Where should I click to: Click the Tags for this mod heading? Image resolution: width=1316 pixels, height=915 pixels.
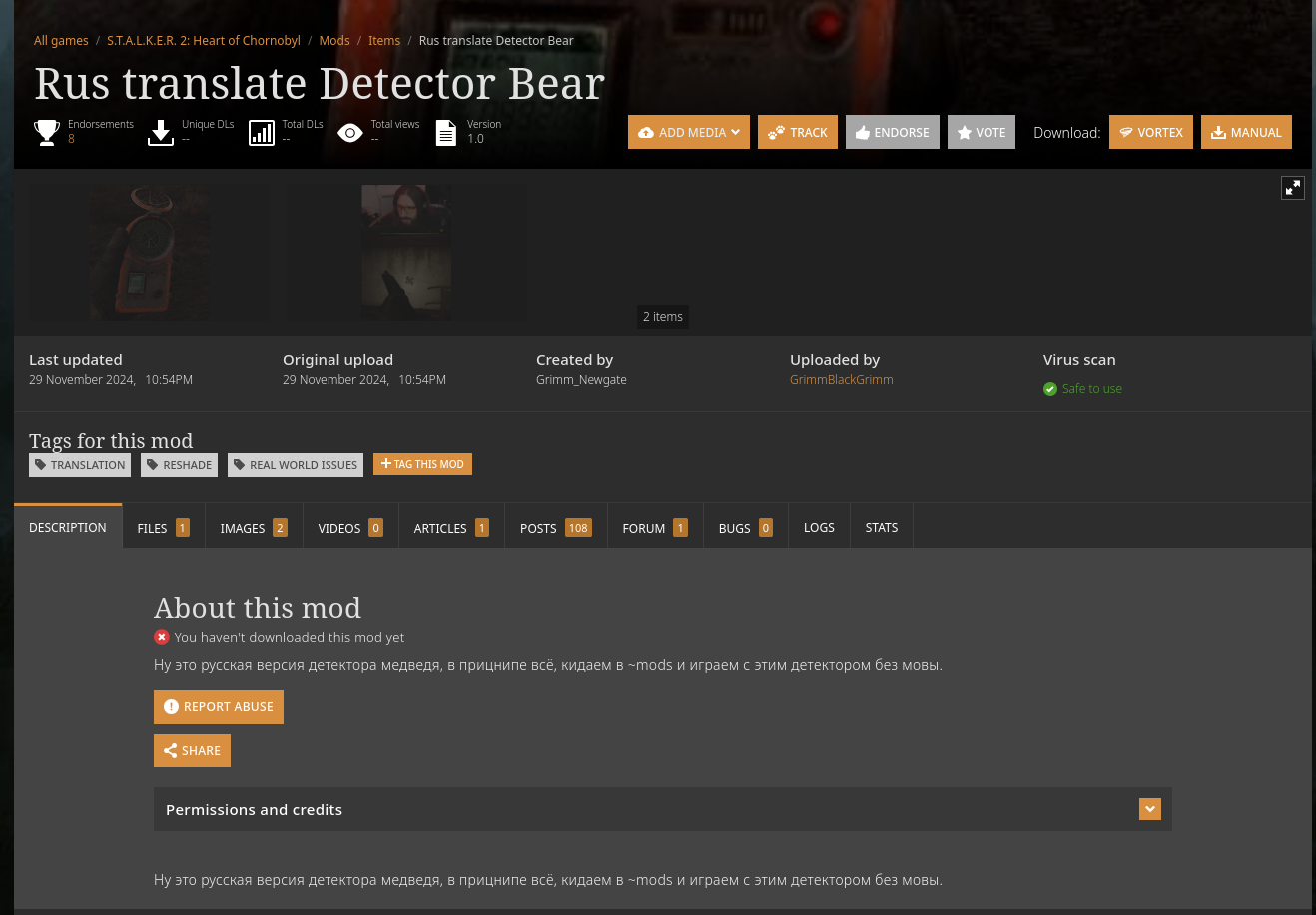tap(111, 441)
